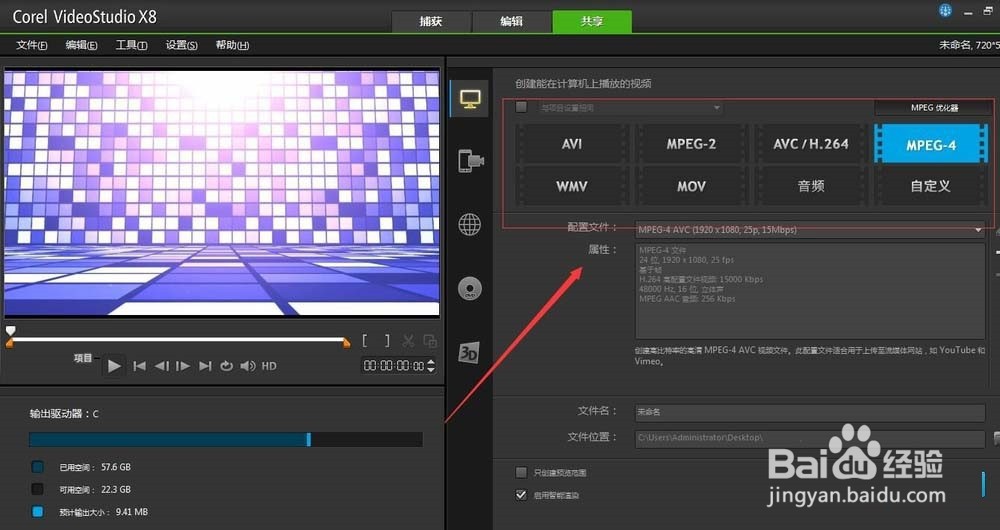Toggle 只创建预览范围 checkbox
Image resolution: width=1000 pixels, height=530 pixels.
(521, 473)
